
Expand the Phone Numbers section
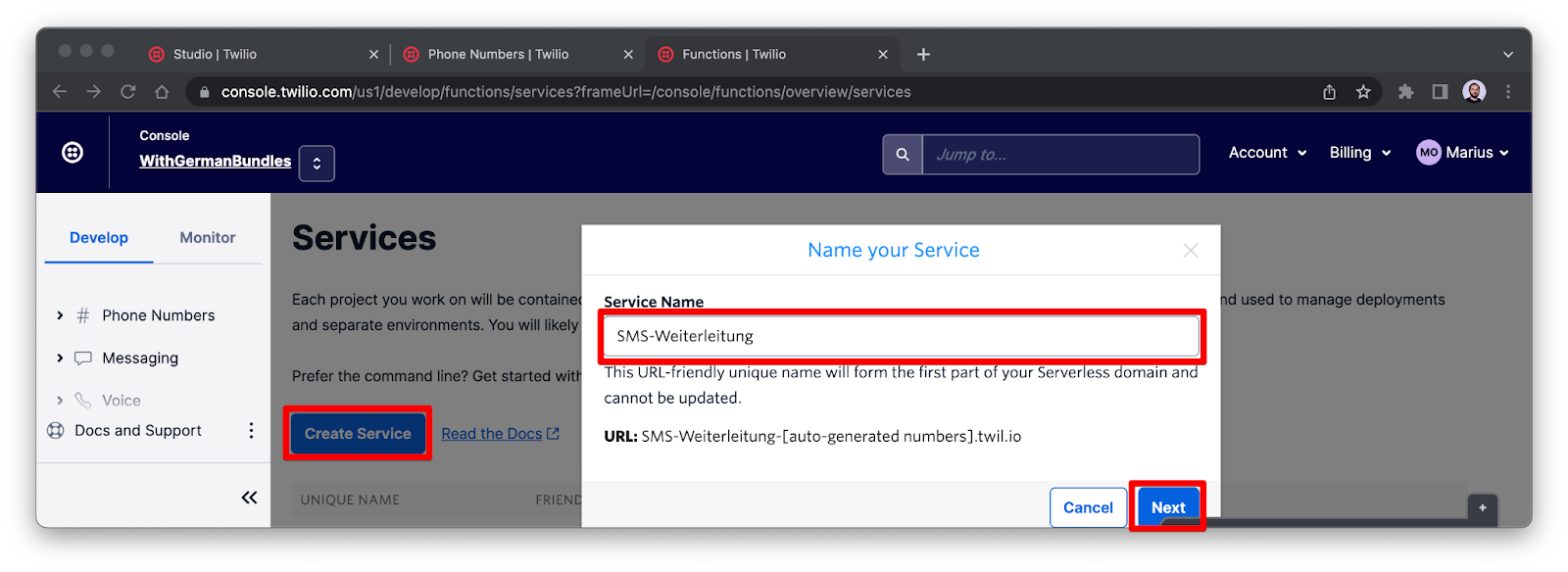coord(60,315)
